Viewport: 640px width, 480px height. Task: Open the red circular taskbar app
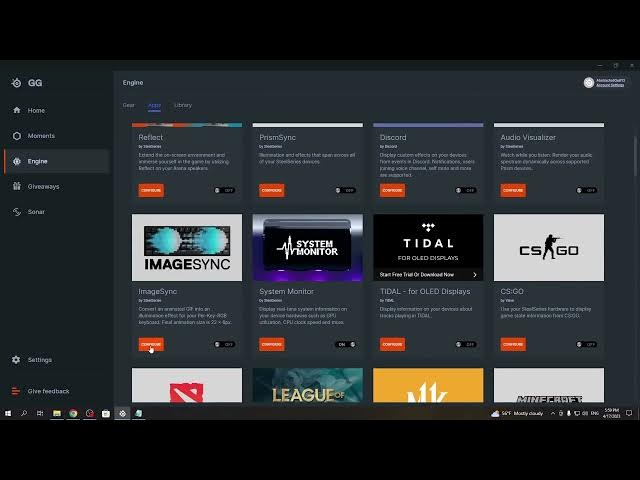click(90, 413)
